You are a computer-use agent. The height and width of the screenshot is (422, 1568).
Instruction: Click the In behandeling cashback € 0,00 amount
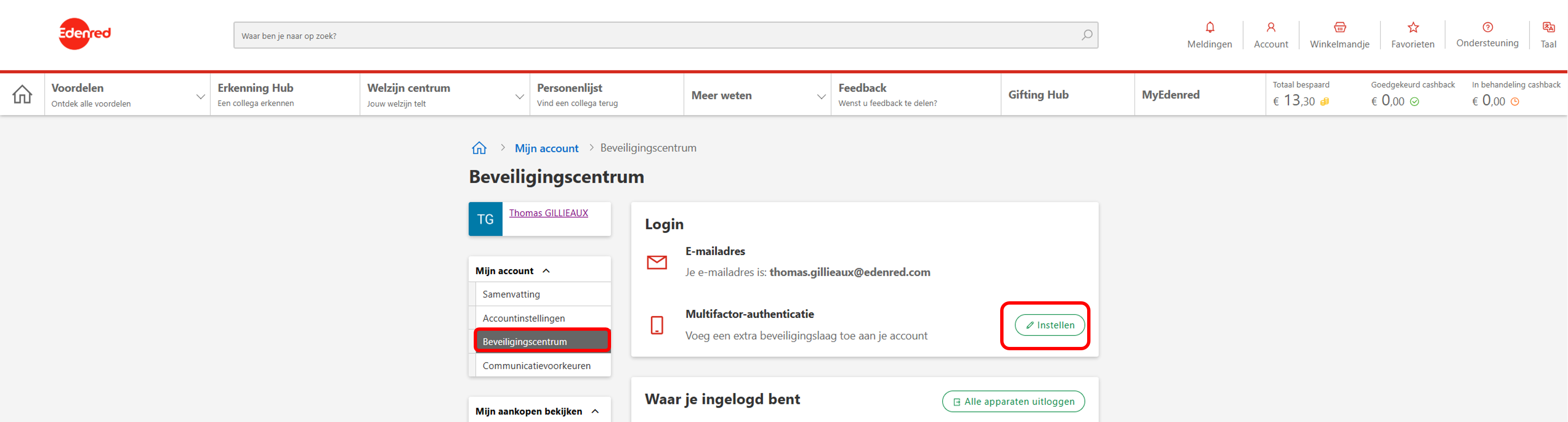[1488, 101]
